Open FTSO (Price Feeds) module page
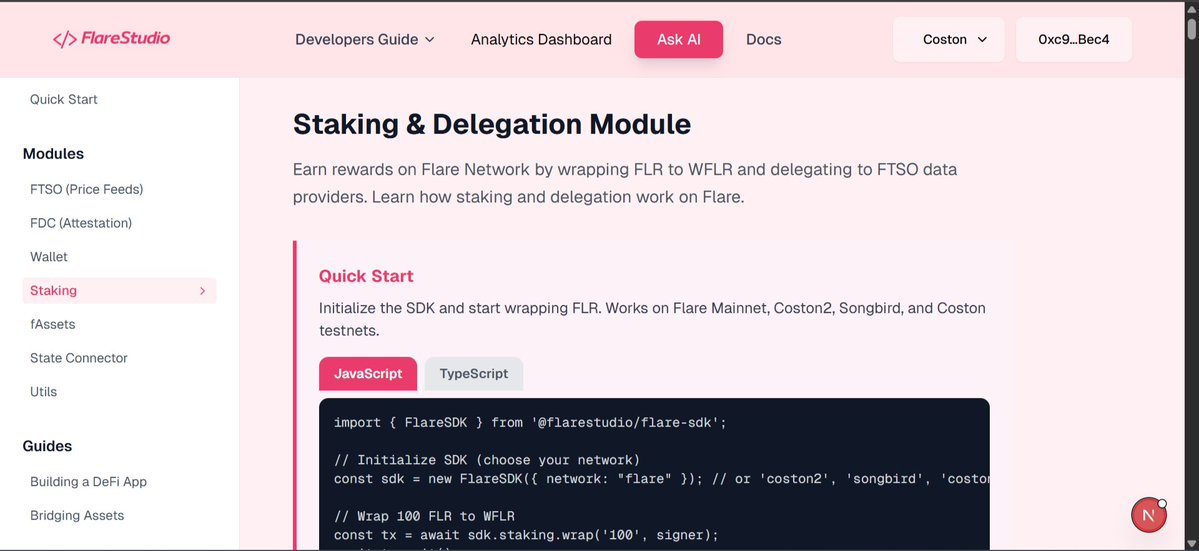Screen dimensions: 1199x551 [86, 189]
